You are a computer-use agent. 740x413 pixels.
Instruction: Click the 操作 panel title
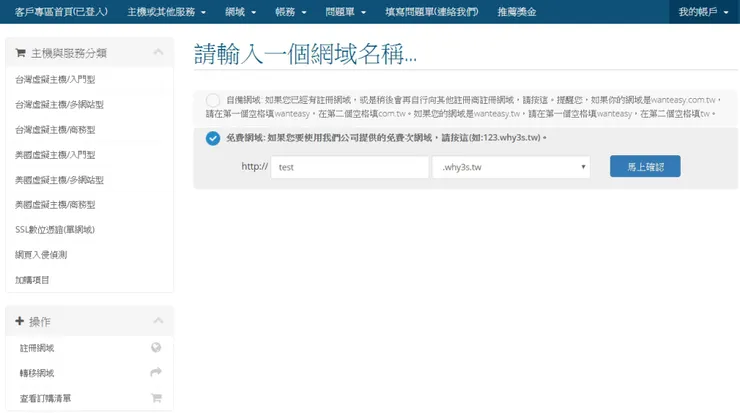pos(39,321)
